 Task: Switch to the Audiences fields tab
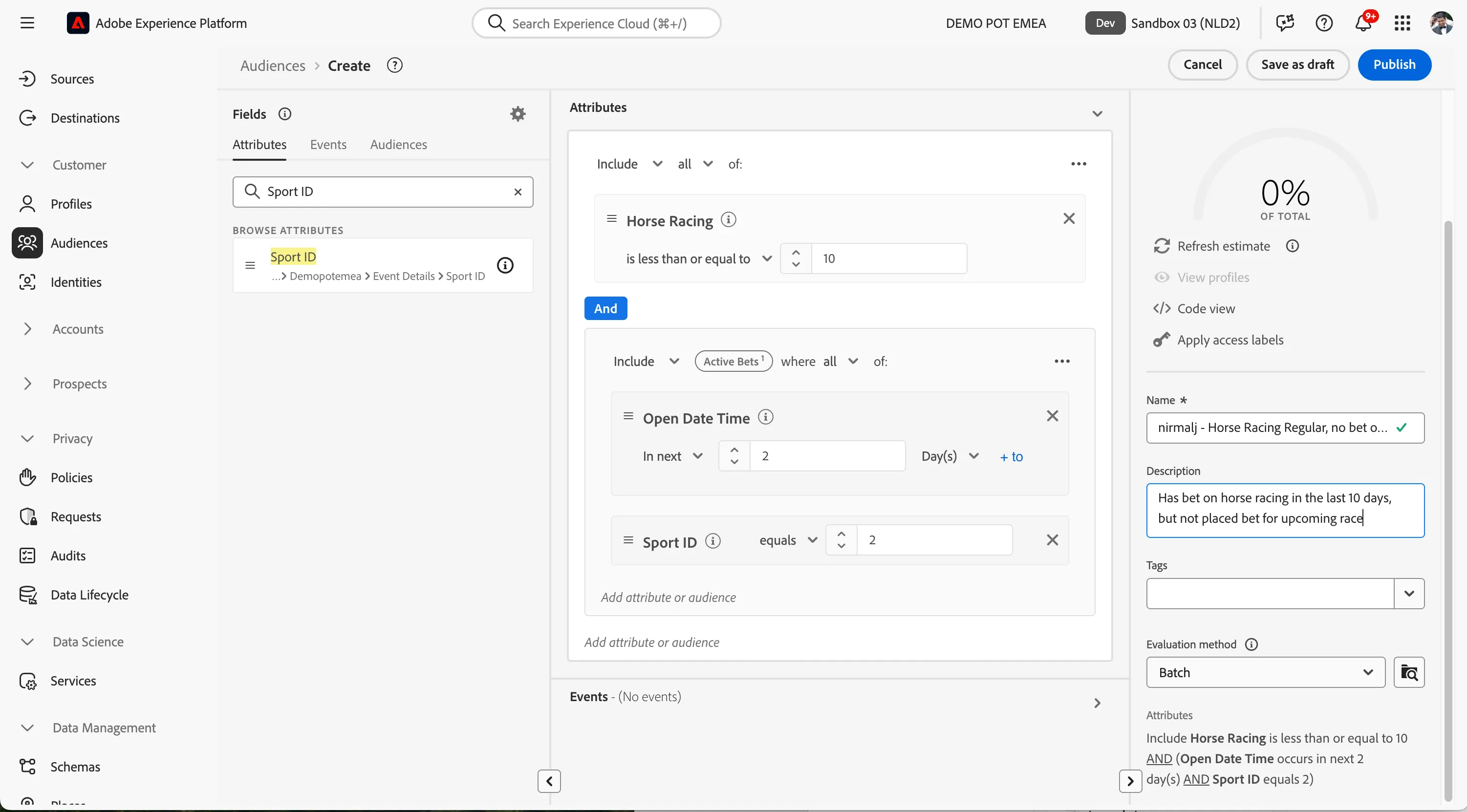pyautogui.click(x=398, y=145)
